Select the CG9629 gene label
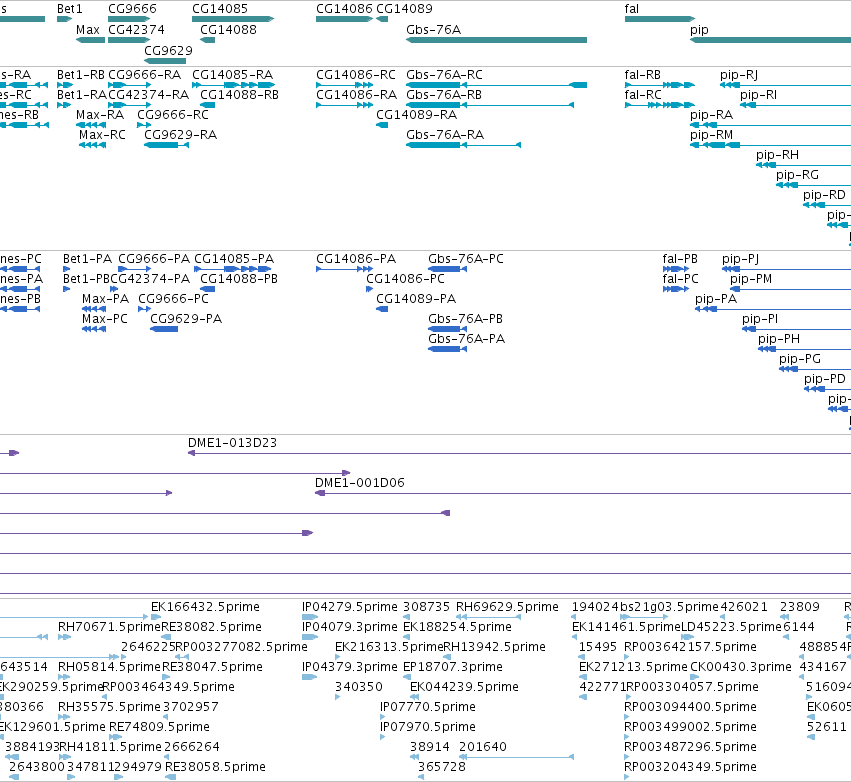The width and height of the screenshot is (851, 782). point(168,50)
